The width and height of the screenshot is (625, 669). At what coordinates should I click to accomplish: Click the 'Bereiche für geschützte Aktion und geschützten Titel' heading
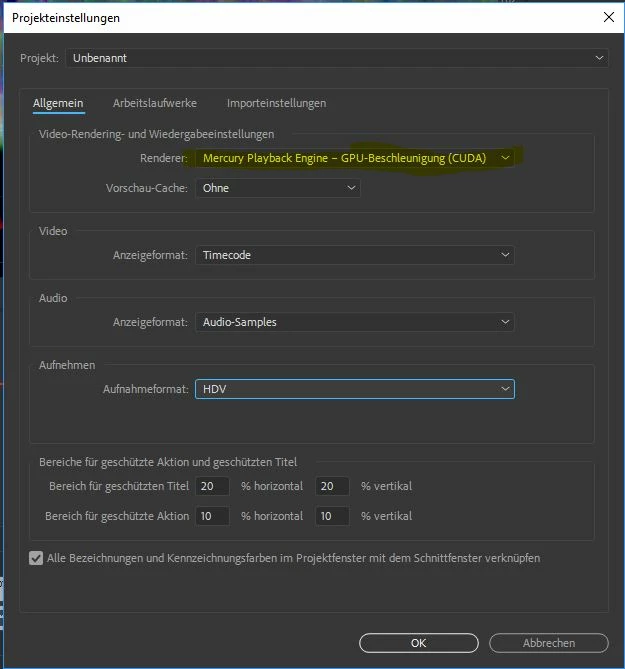click(x=168, y=462)
